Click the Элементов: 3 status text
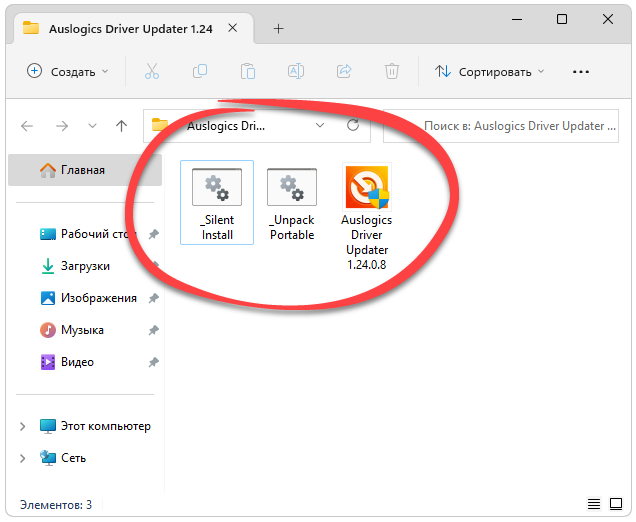The width and height of the screenshot is (636, 522). coord(56,505)
